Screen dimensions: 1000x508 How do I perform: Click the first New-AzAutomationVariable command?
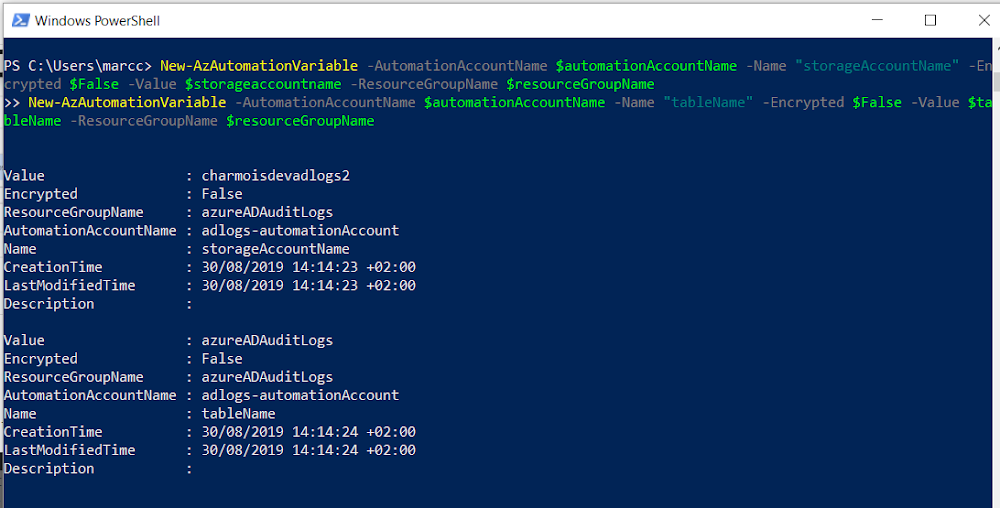tap(259, 66)
